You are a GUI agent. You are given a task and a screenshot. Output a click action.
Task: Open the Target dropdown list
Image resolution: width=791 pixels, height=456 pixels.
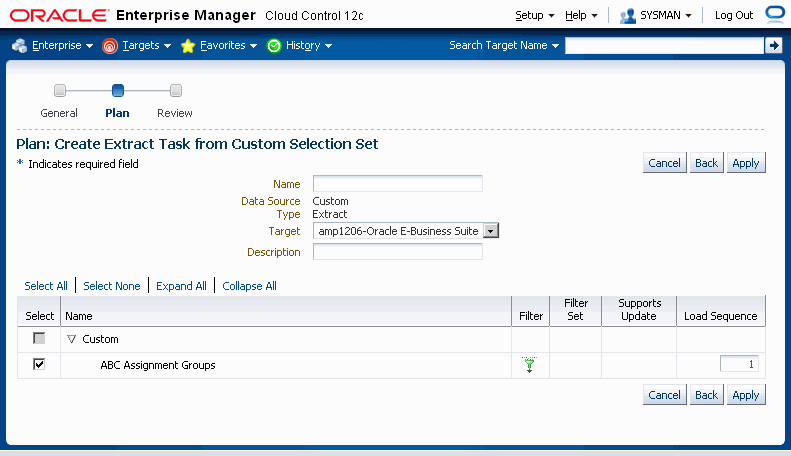(x=490, y=231)
